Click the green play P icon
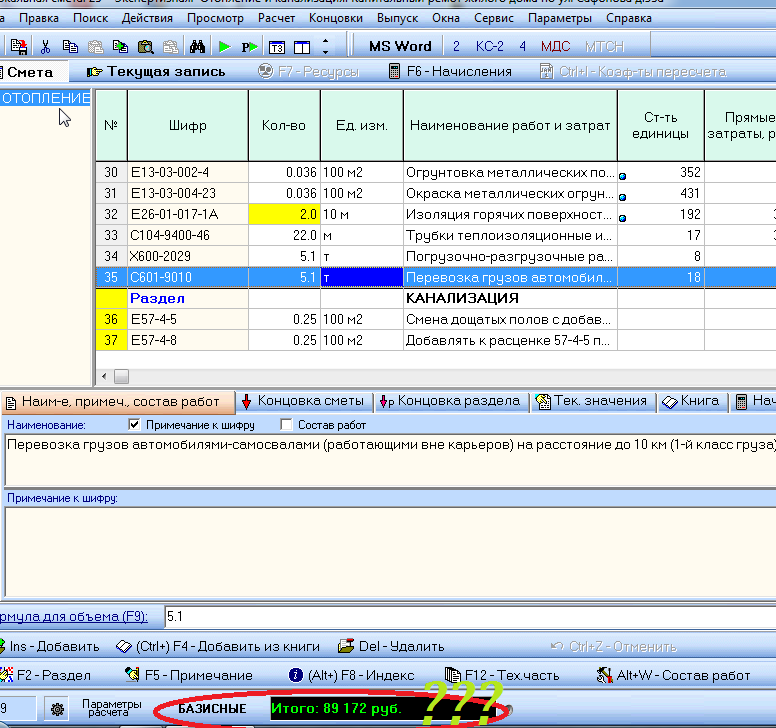776x728 pixels. (x=250, y=46)
